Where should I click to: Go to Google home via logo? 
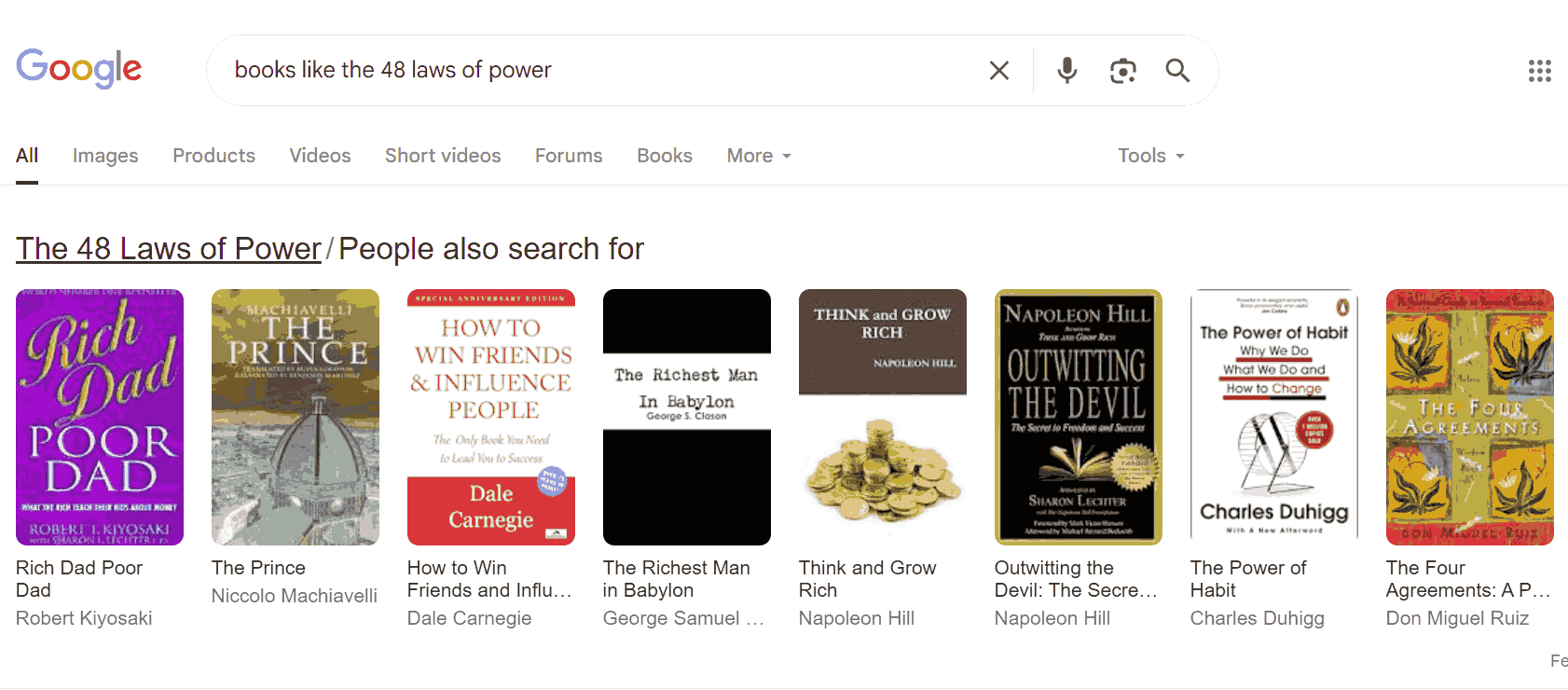point(79,68)
